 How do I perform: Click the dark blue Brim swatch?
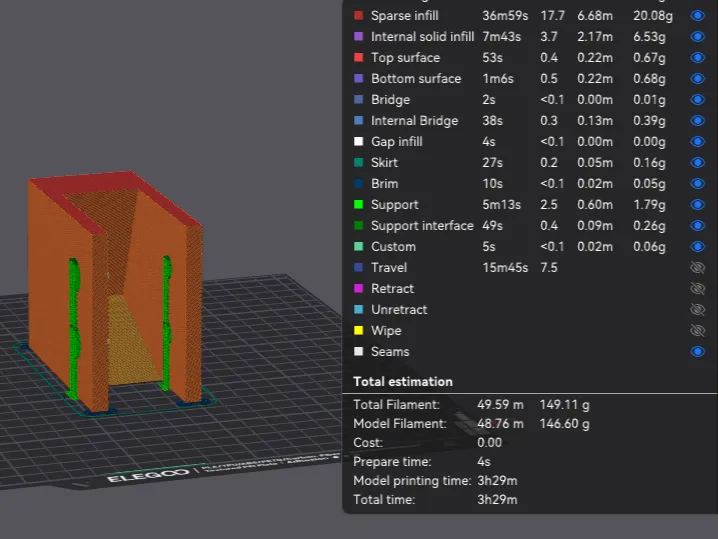tap(359, 183)
